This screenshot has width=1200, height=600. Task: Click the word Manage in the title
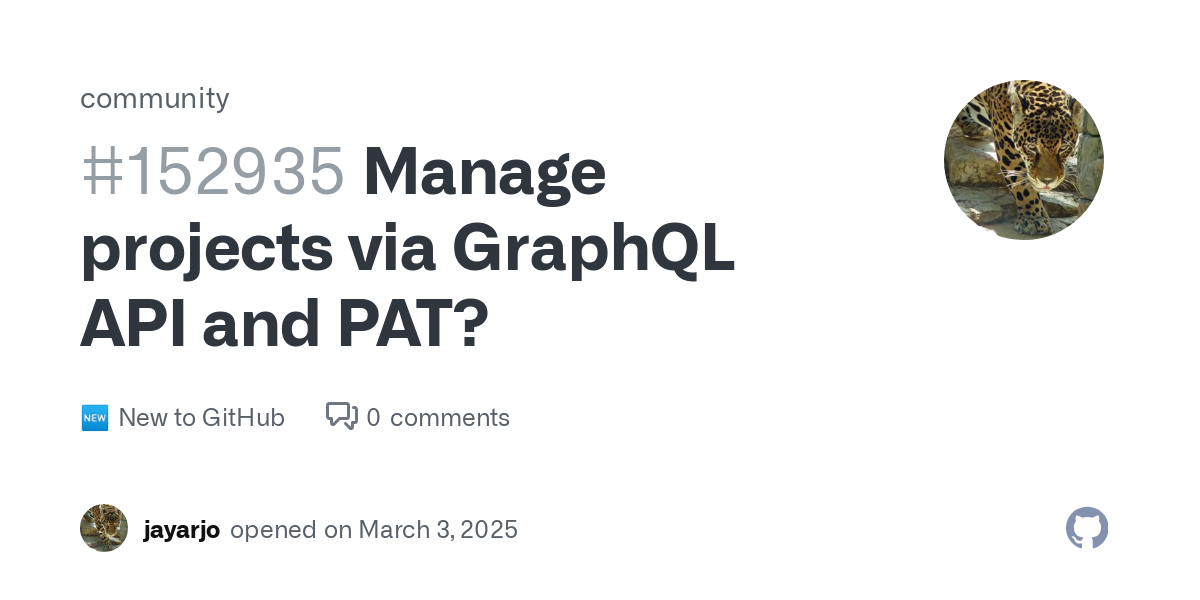tap(485, 174)
